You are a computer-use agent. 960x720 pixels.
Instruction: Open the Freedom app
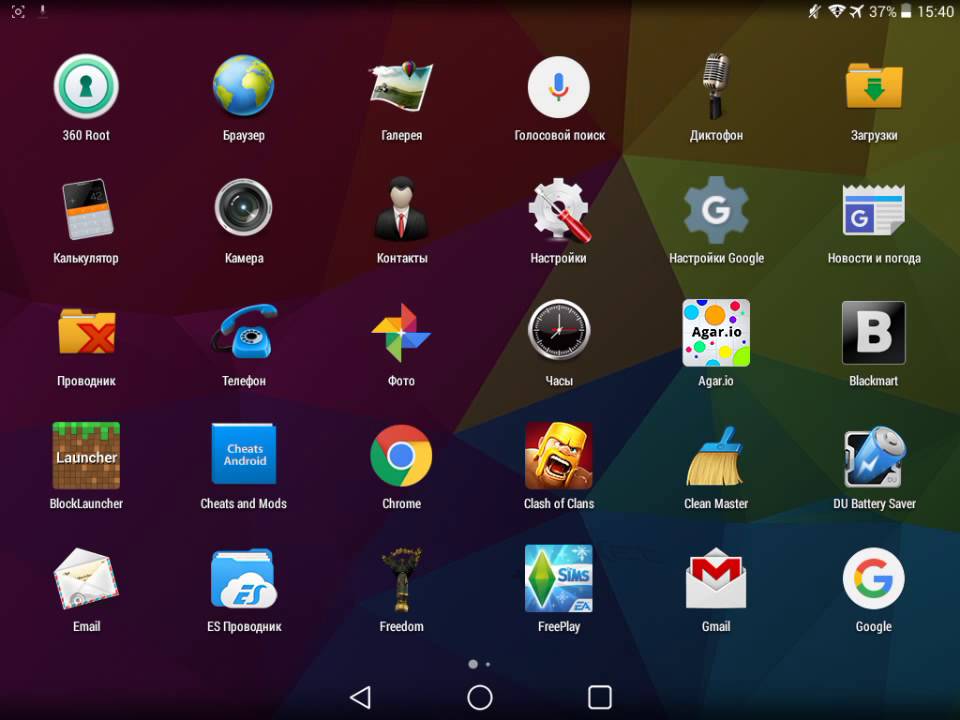402,579
